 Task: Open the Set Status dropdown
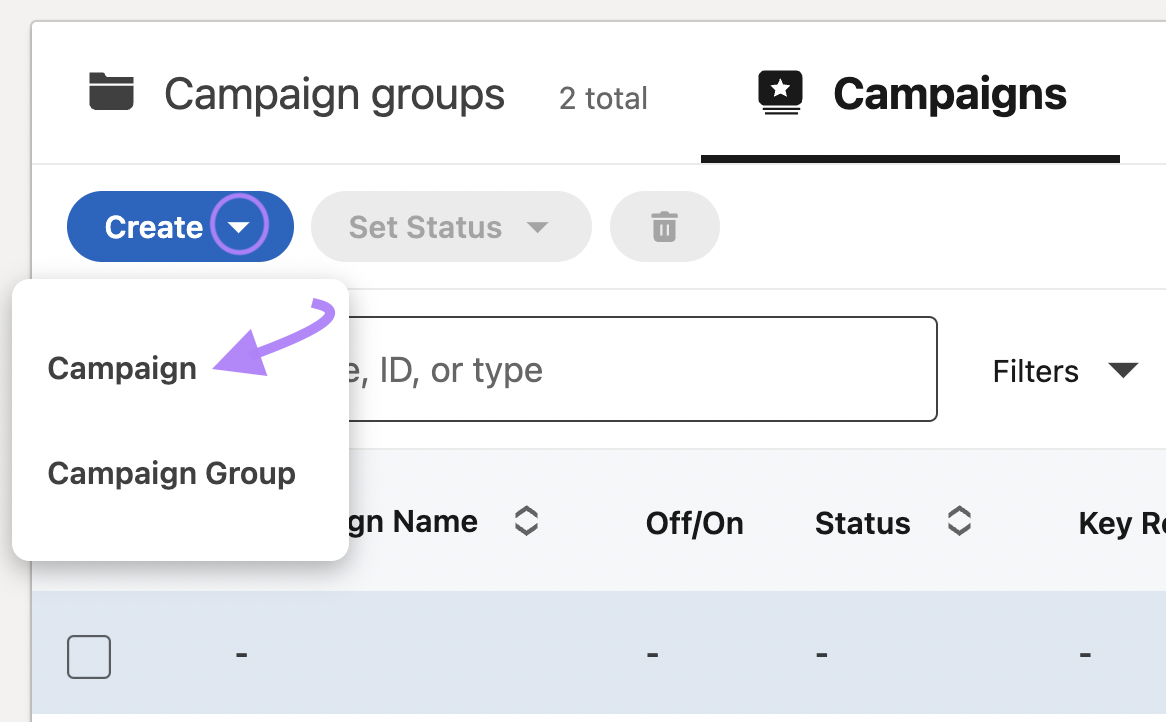(450, 226)
